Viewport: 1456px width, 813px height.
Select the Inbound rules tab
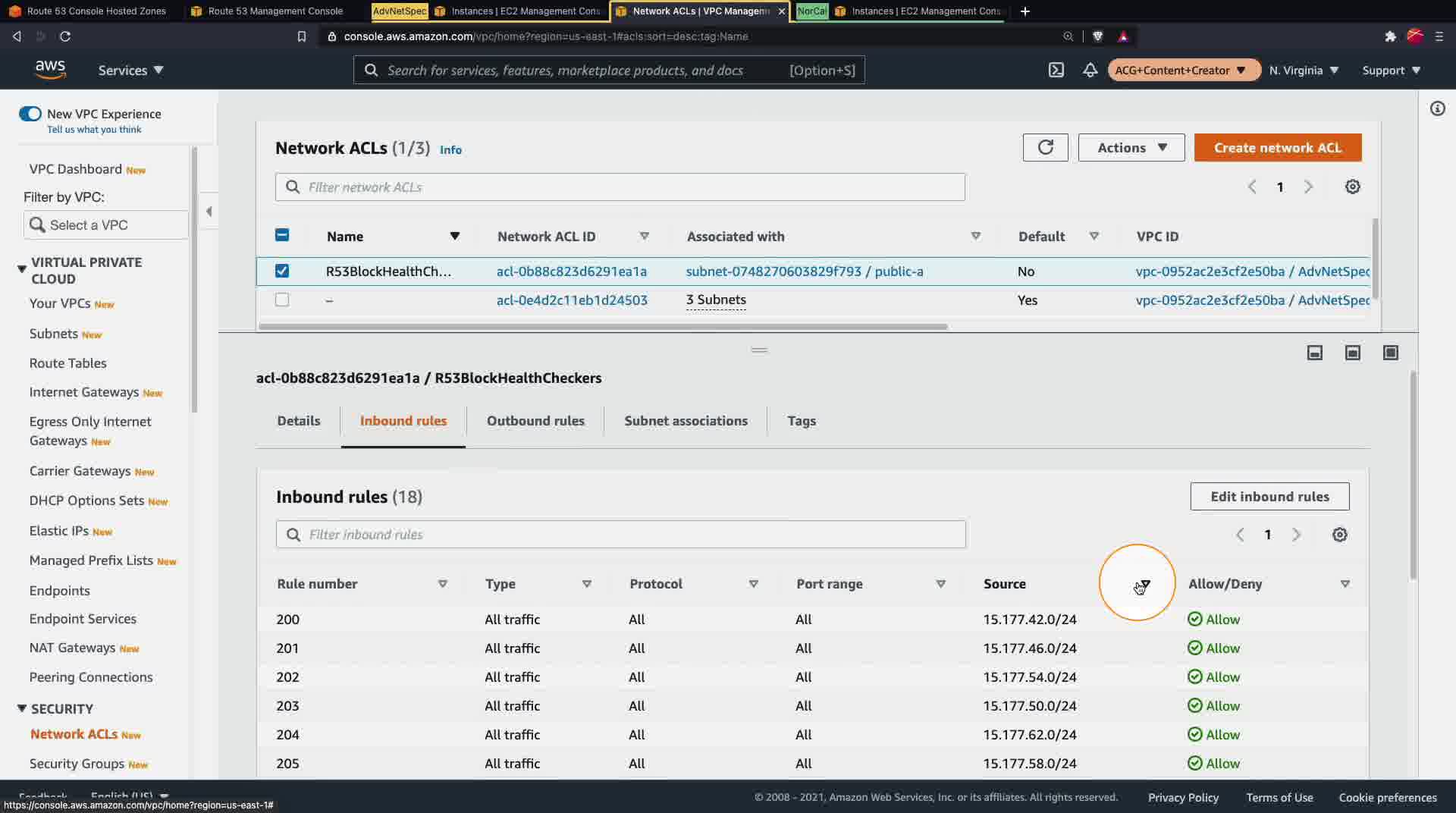tap(403, 421)
